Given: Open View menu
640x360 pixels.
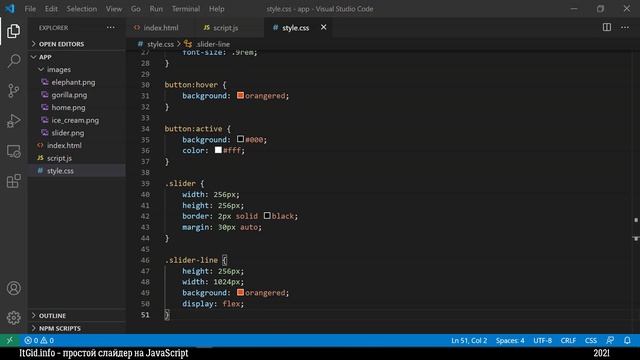Looking at the screenshot, I should click(x=113, y=9).
